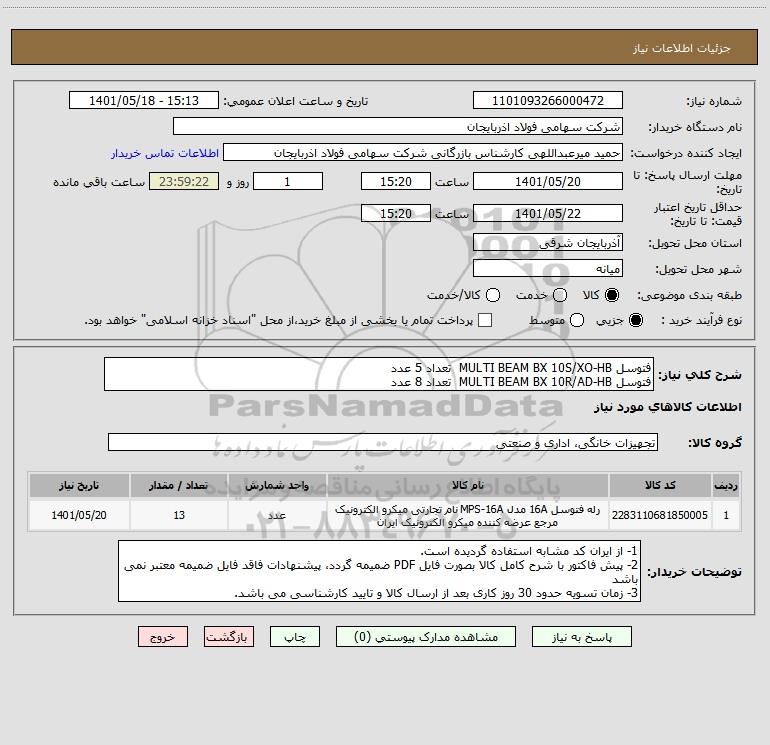Image resolution: width=770 pixels, height=745 pixels.
Task: Click the buyer notes text box
Action: tap(379, 571)
